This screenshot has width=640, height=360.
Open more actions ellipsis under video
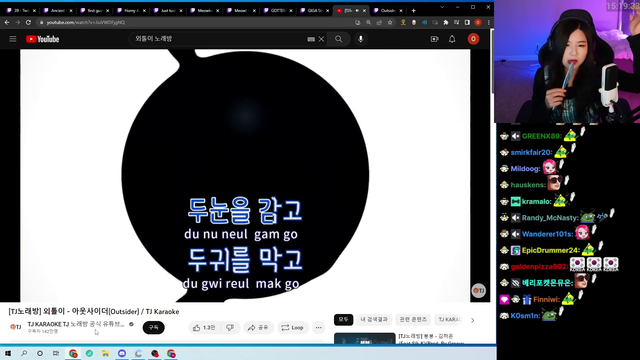(x=318, y=327)
